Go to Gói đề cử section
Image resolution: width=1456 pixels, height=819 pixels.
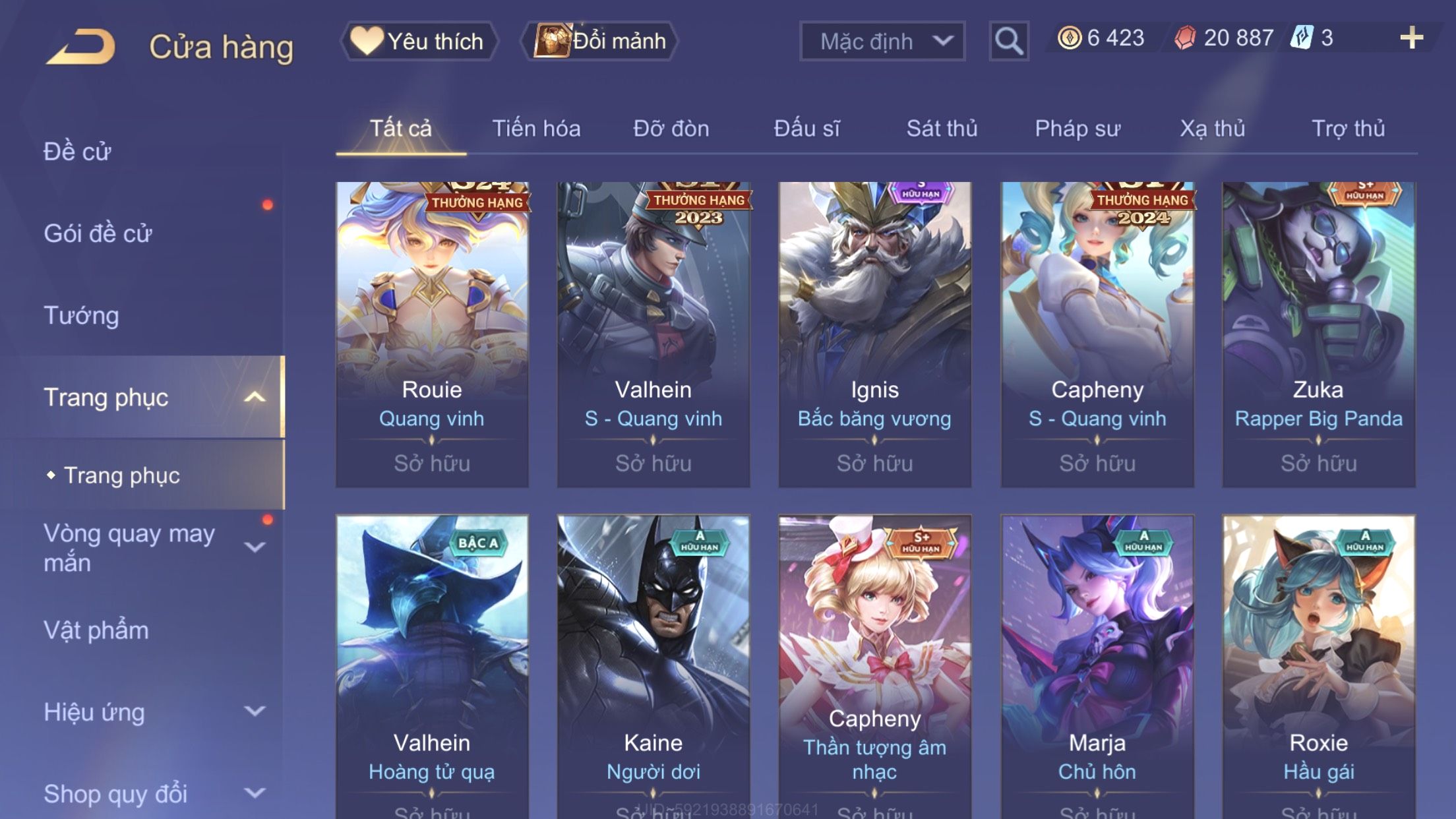(x=98, y=233)
